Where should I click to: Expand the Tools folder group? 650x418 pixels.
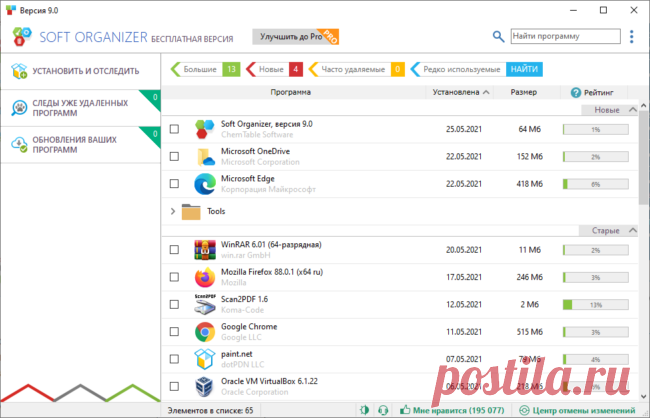click(x=173, y=211)
